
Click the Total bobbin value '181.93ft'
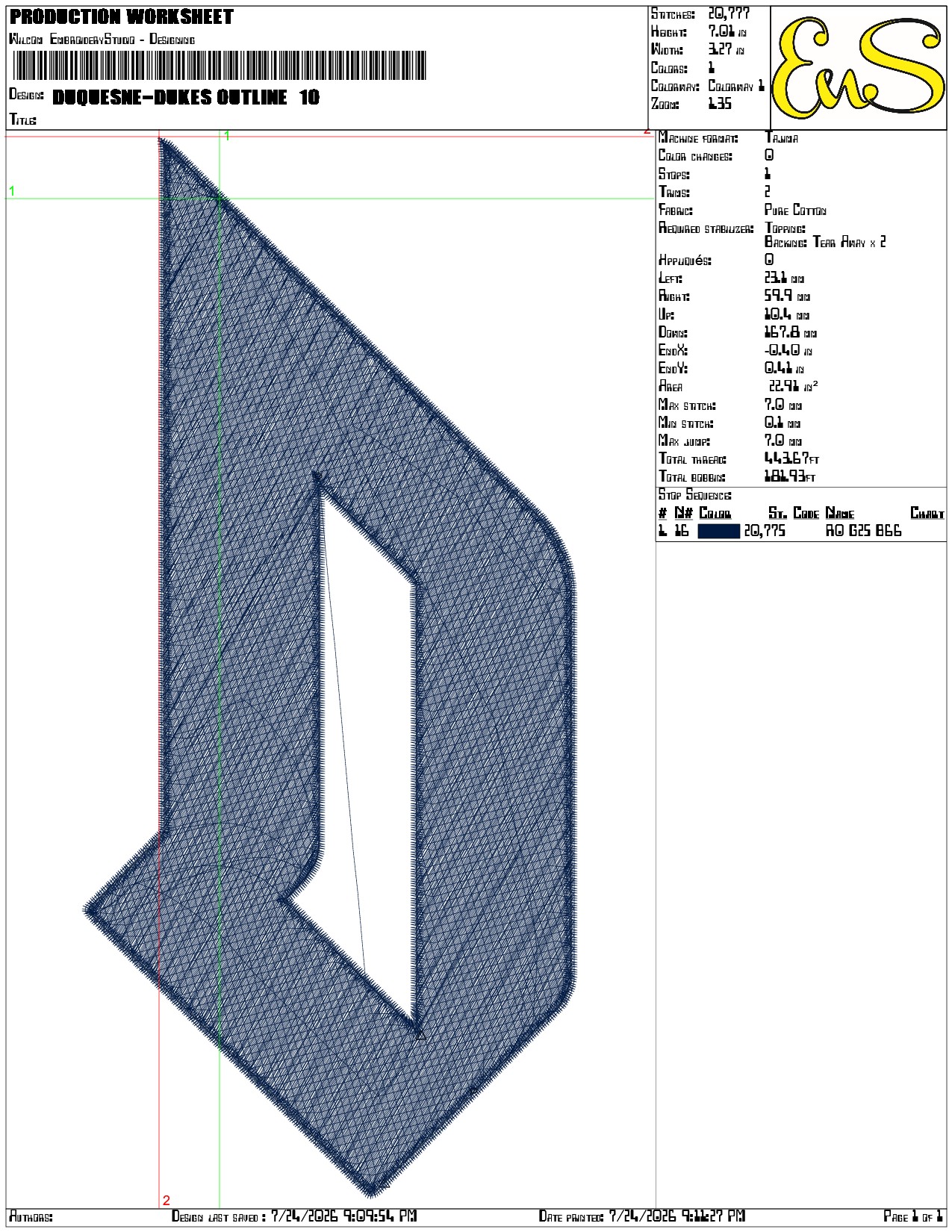click(790, 476)
